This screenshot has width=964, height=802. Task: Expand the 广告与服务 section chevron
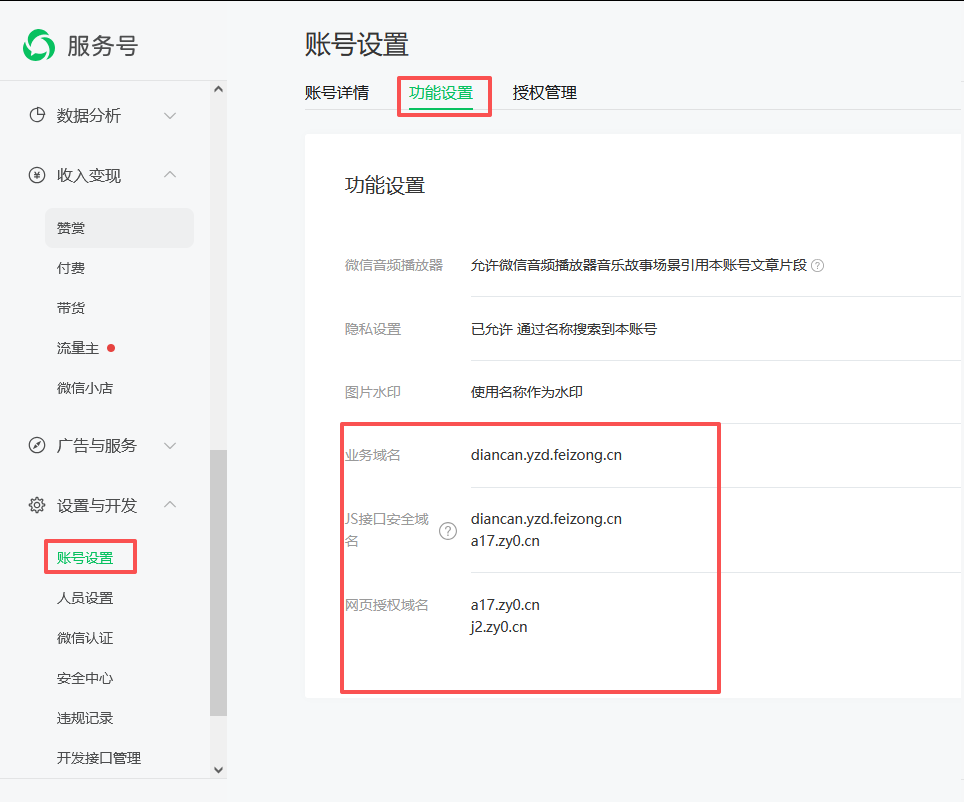pyautogui.click(x=170, y=445)
